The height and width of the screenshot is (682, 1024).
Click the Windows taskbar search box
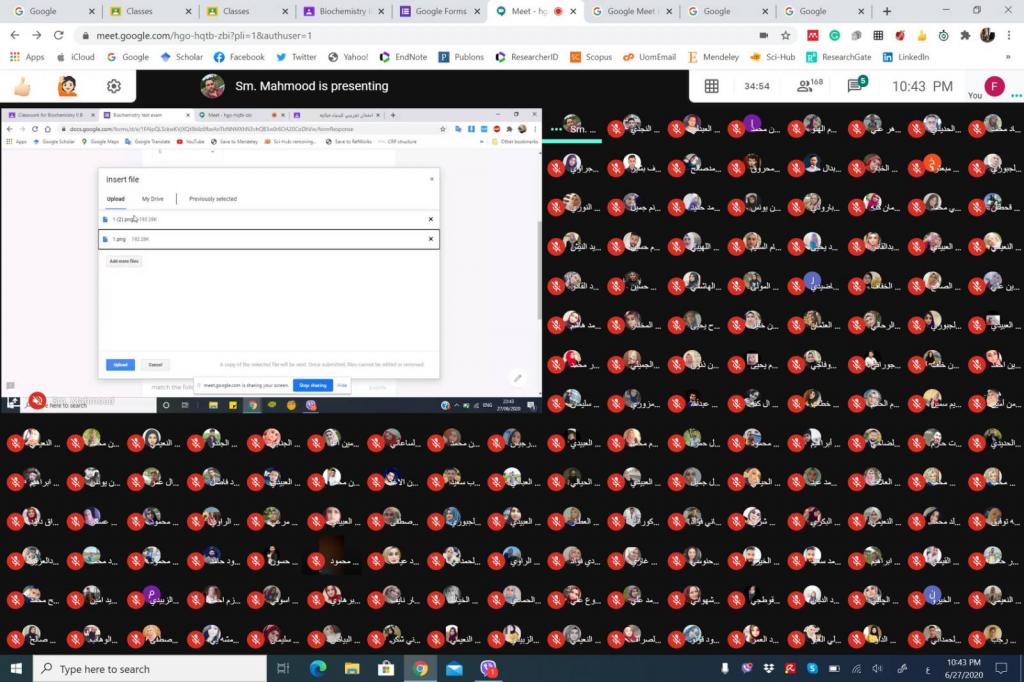[x=150, y=669]
